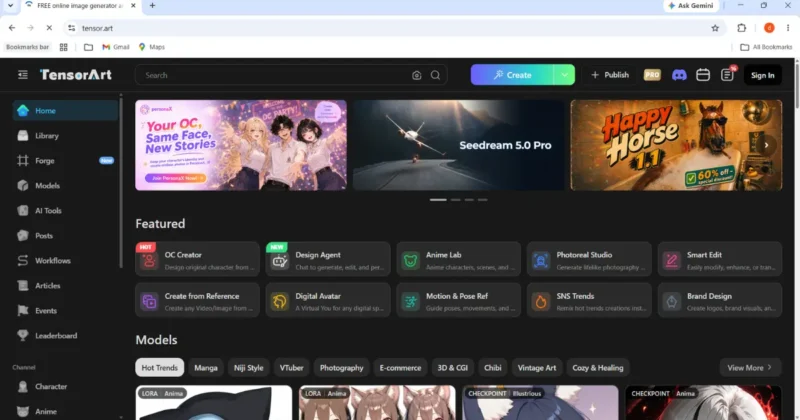The image size is (800, 420).
Task: Click the Events flag icon
Action: [22, 310]
